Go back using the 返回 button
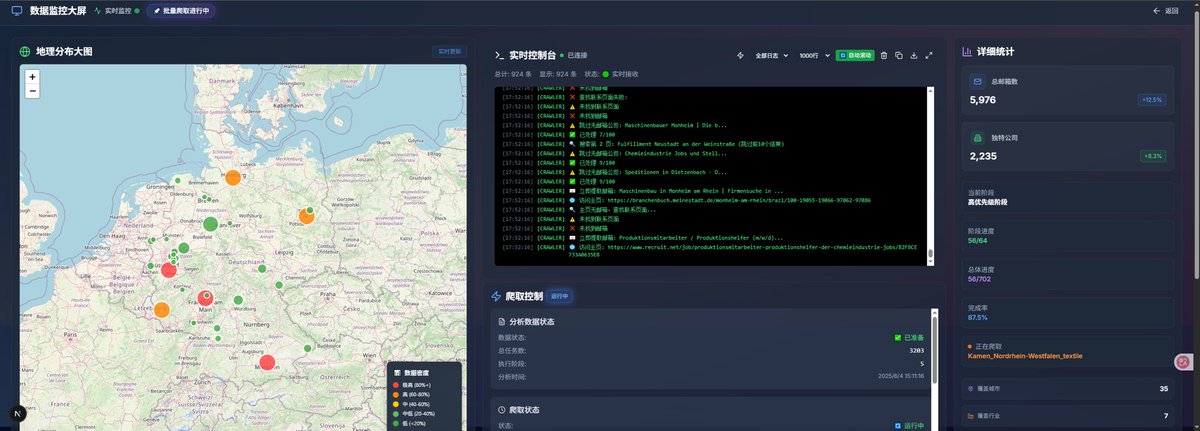This screenshot has height=431, width=1200. click(1165, 10)
